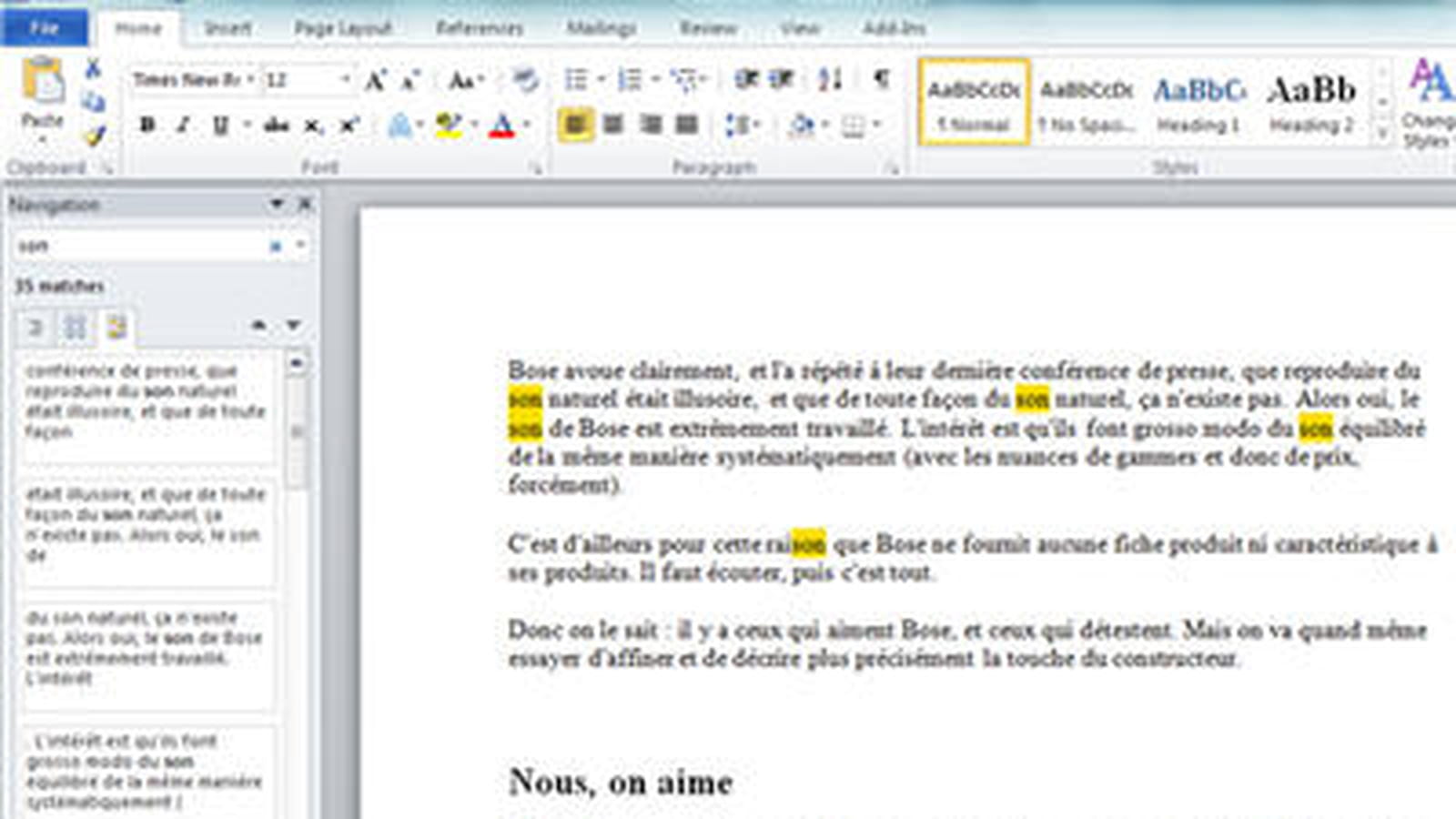Image resolution: width=1456 pixels, height=819 pixels.
Task: Click the Paste icon
Action: click(x=42, y=82)
